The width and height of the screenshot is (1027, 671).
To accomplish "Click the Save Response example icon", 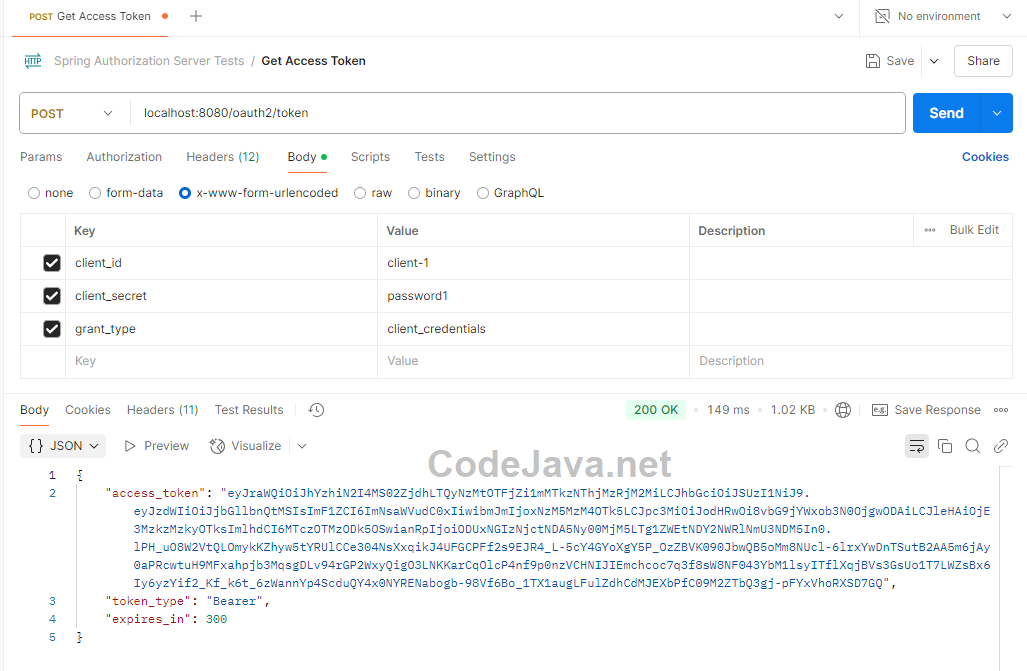I will click(x=880, y=410).
